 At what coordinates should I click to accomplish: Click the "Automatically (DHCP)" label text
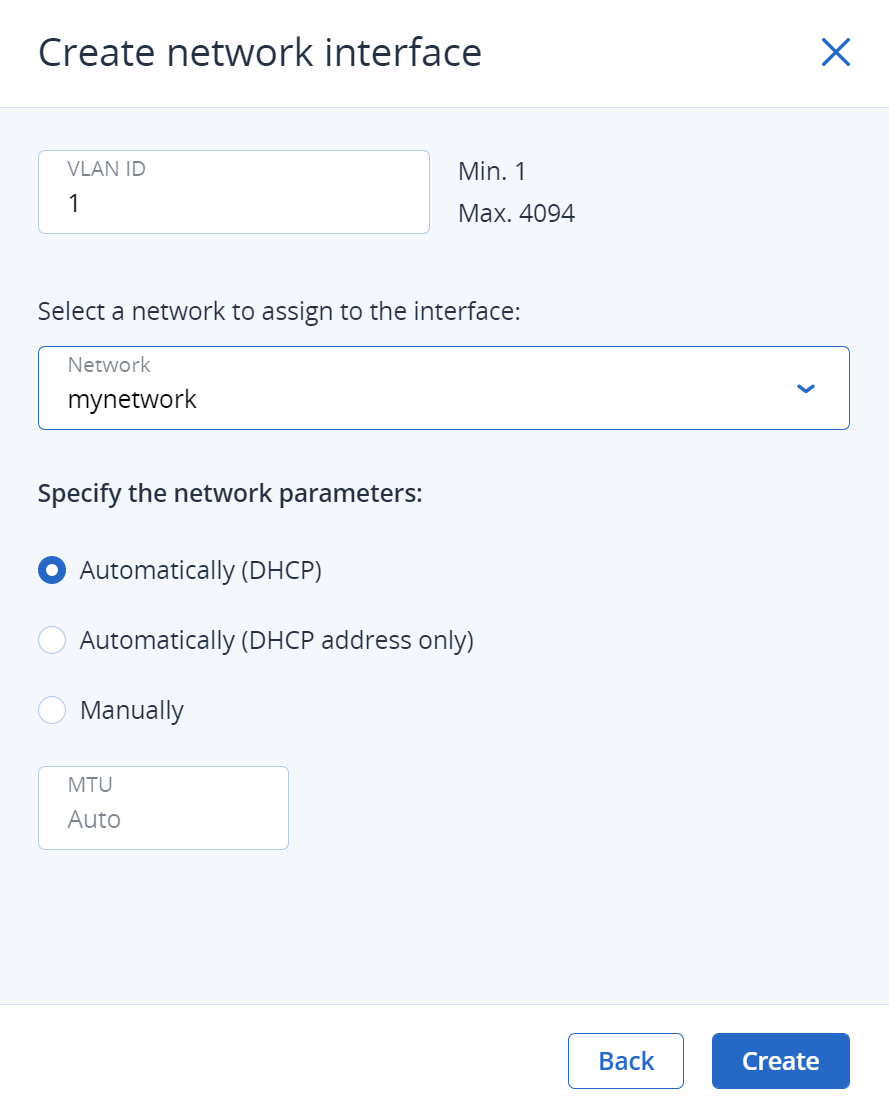[200, 570]
